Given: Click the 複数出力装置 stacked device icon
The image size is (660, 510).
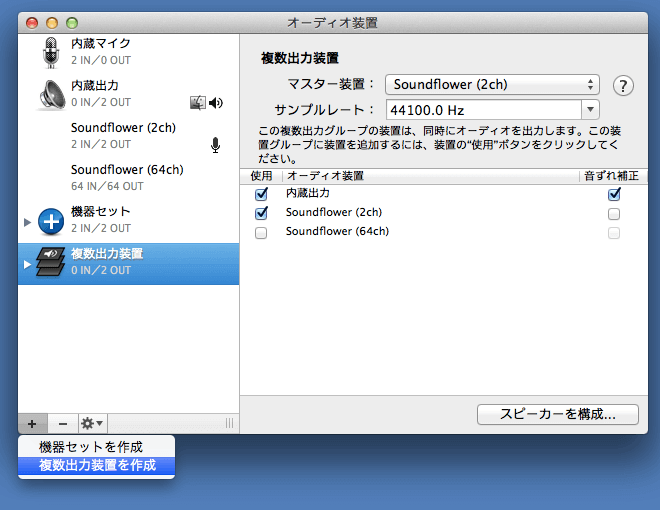Looking at the screenshot, I should [51, 263].
